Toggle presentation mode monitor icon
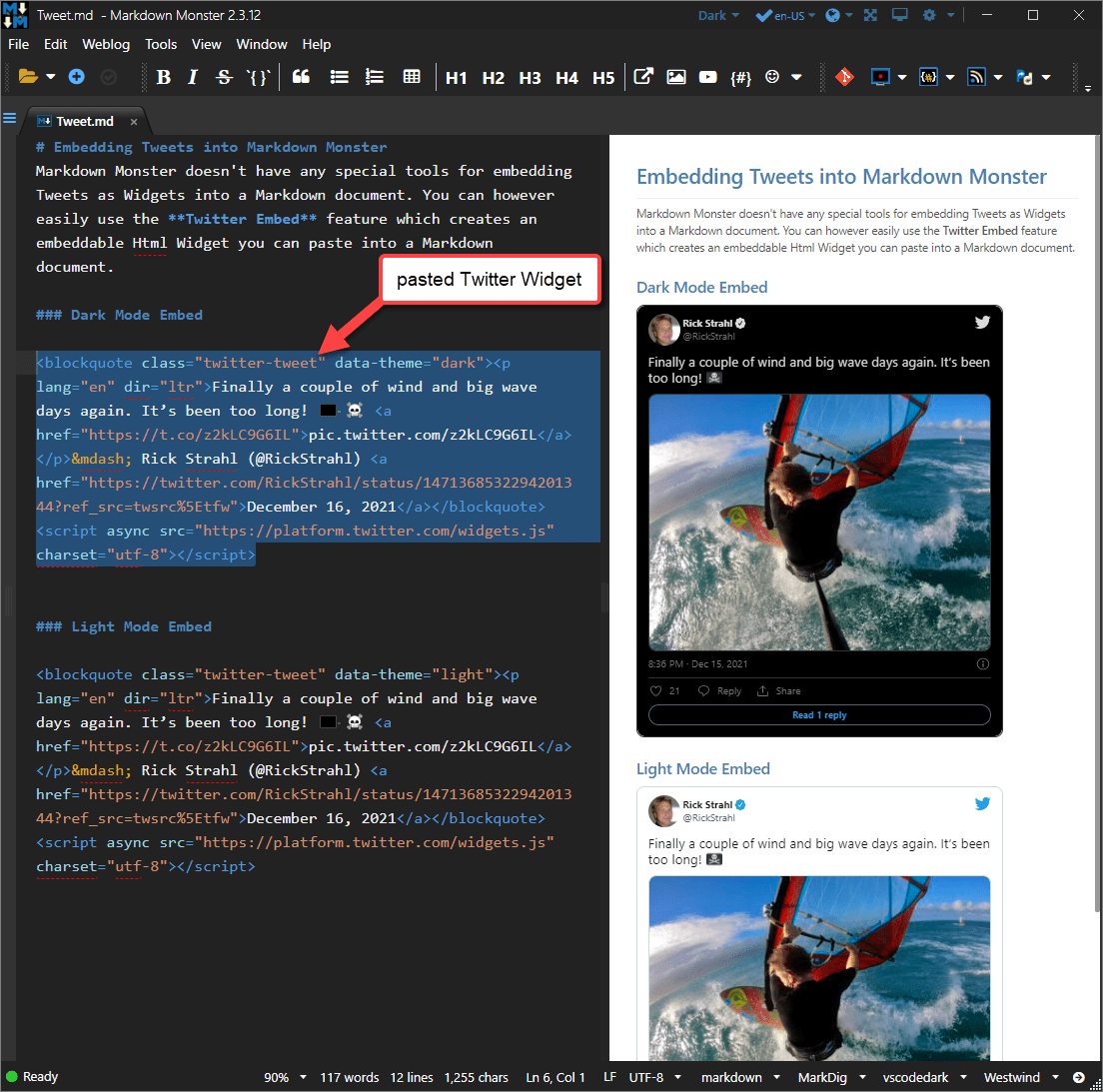The width and height of the screenshot is (1103, 1092). pyautogui.click(x=900, y=15)
